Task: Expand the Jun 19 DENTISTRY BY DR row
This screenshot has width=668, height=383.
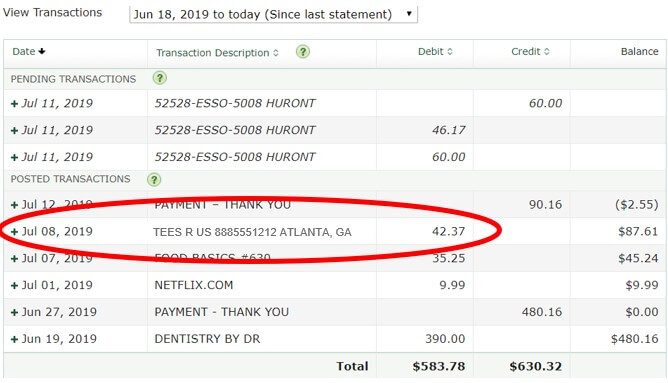Action: [x=14, y=339]
